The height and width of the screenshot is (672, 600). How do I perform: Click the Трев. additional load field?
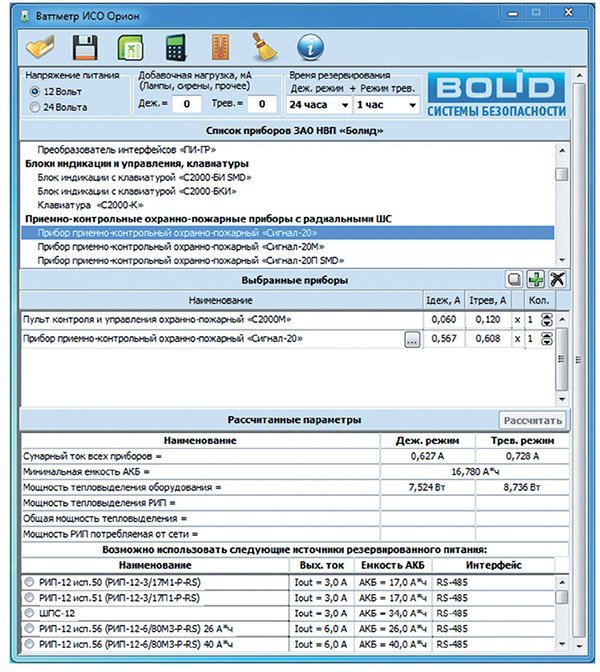(262, 104)
